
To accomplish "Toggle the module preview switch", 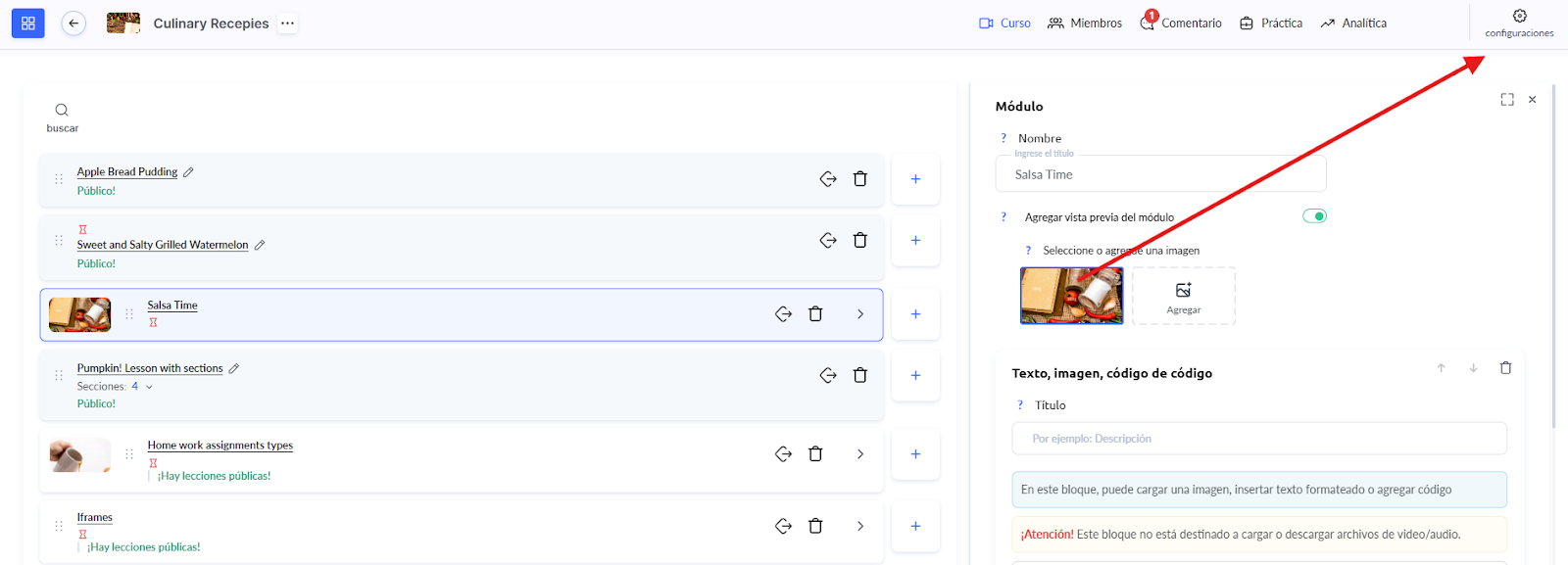I will 1314,216.
